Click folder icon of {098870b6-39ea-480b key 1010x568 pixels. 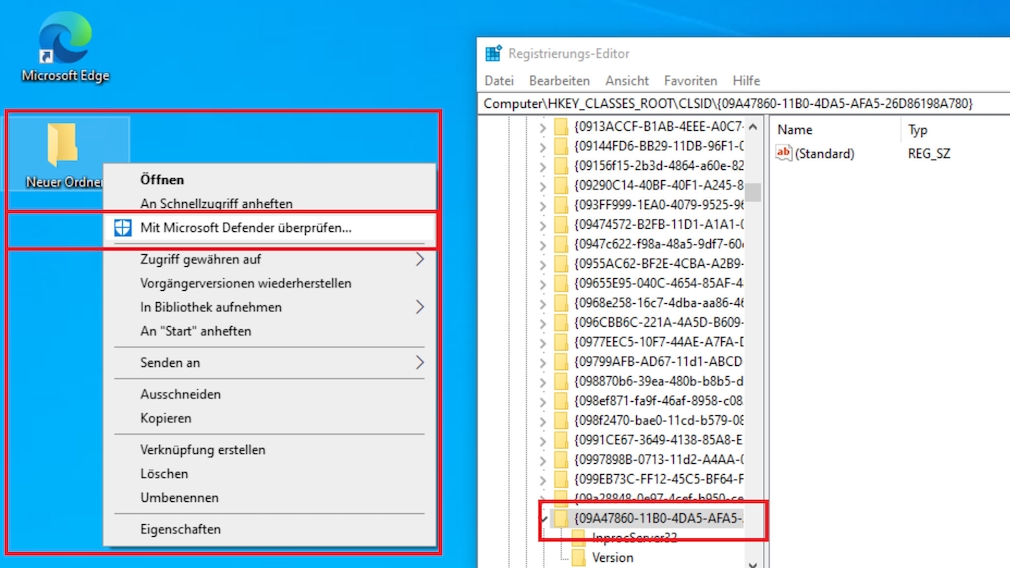561,381
